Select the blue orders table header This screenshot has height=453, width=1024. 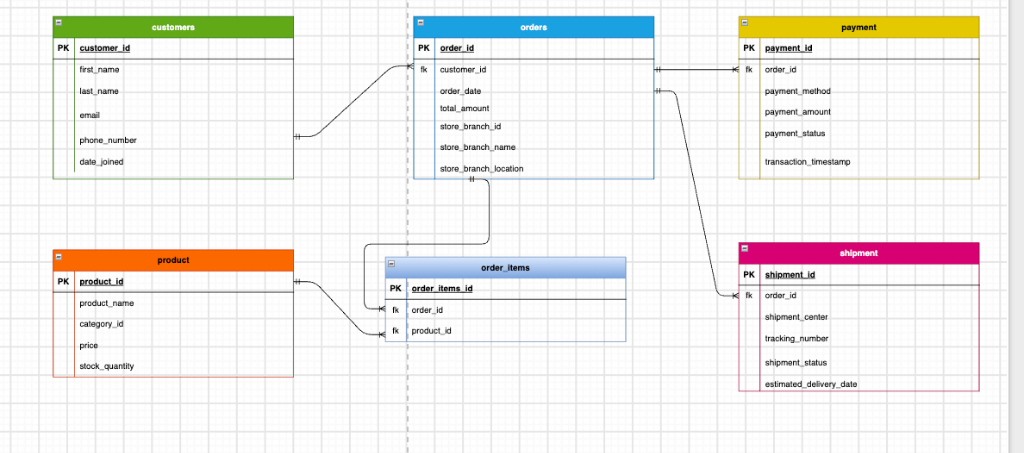coord(534,27)
